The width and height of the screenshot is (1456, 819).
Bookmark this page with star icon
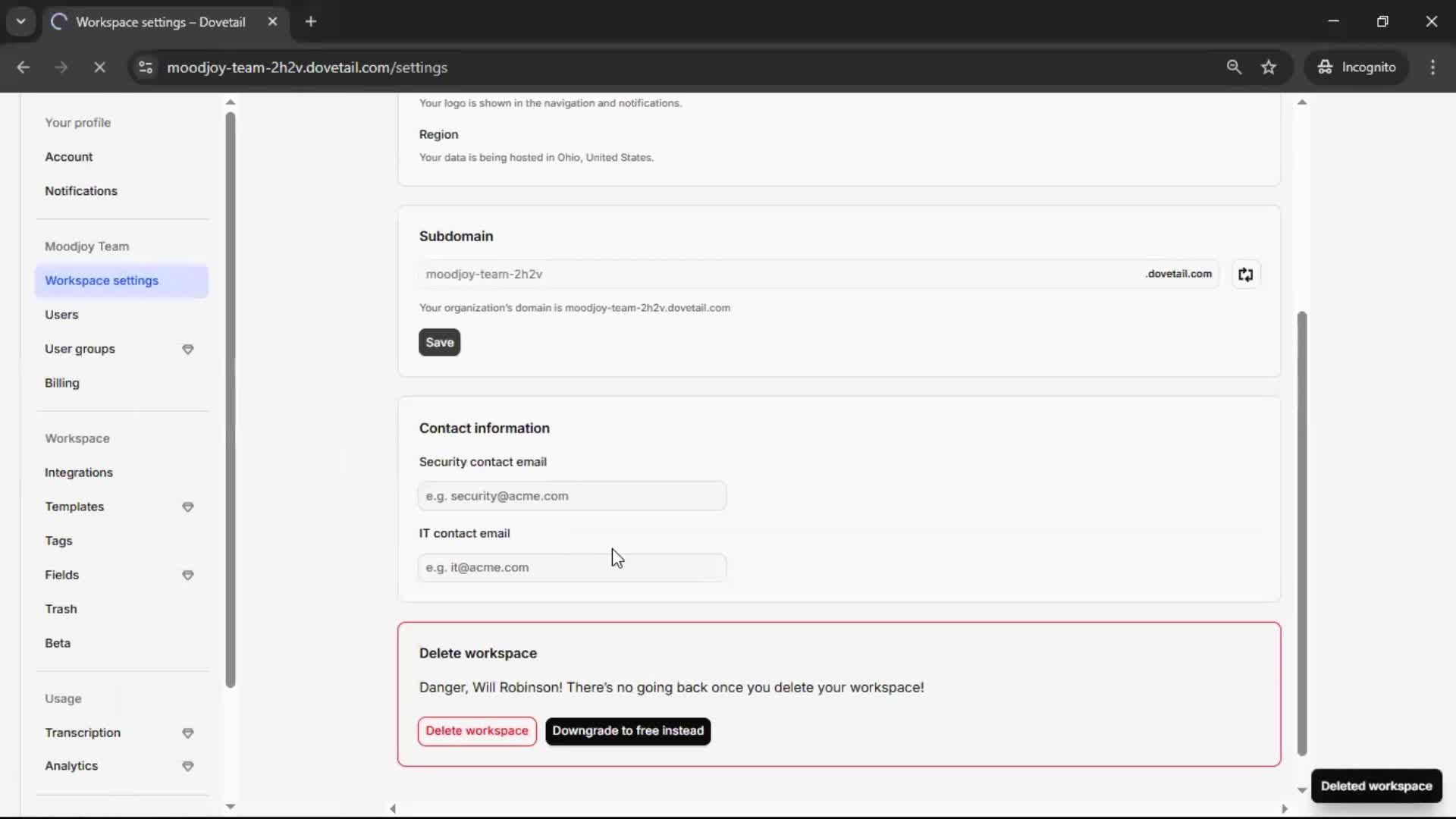(x=1269, y=67)
